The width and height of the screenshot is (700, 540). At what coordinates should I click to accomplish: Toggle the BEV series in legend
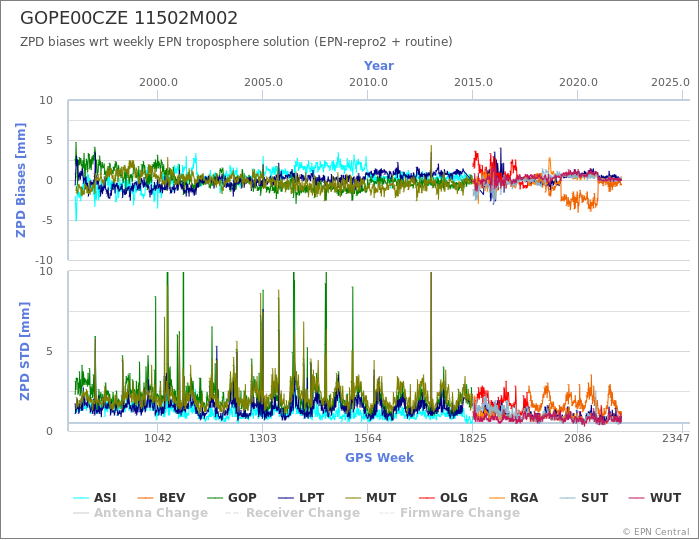pyautogui.click(x=161, y=498)
